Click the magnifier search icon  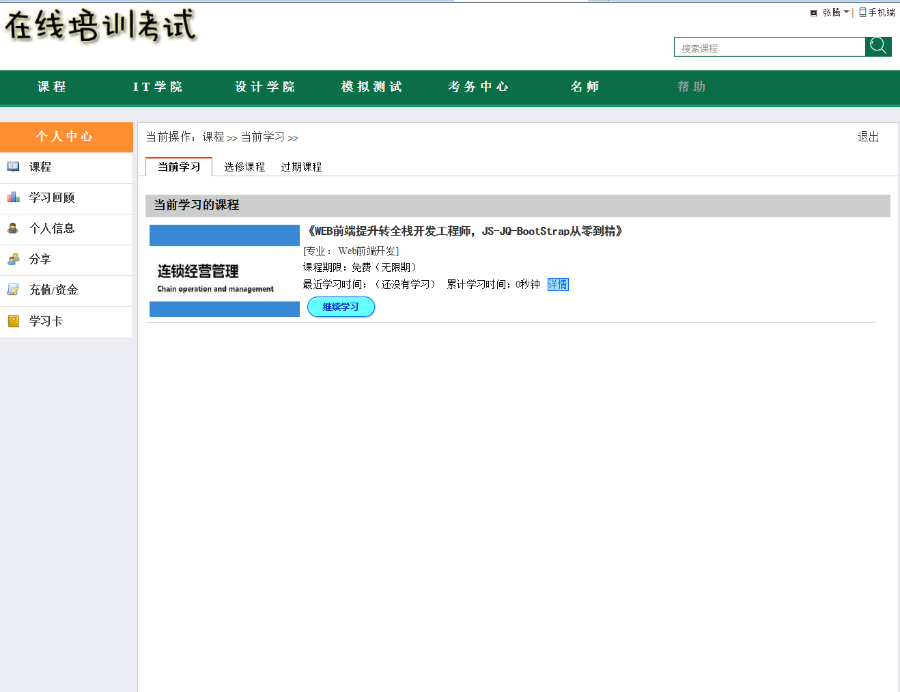tap(878, 47)
